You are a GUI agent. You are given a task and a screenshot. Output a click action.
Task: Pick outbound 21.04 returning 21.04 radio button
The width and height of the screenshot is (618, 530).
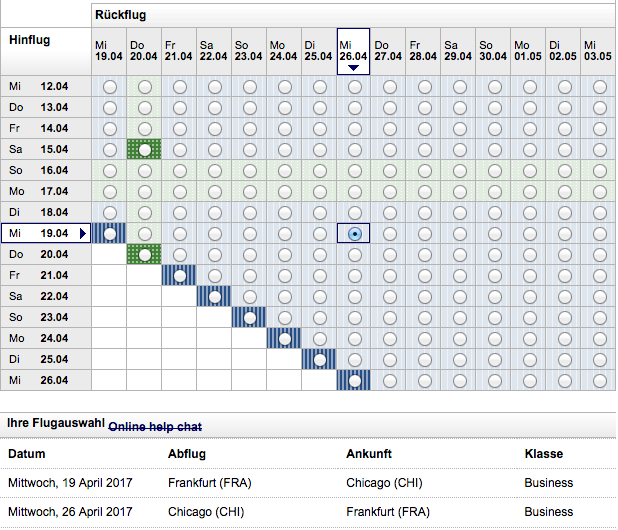[x=180, y=275]
